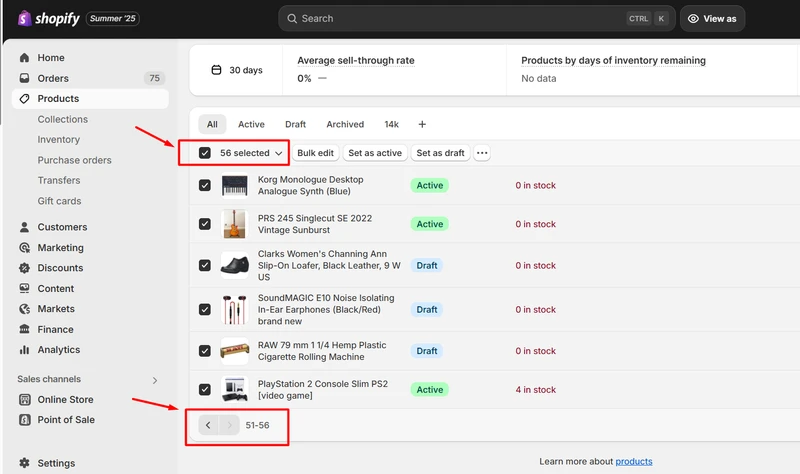The width and height of the screenshot is (800, 474).
Task: Toggle the select-all products checkbox
Action: coord(205,153)
